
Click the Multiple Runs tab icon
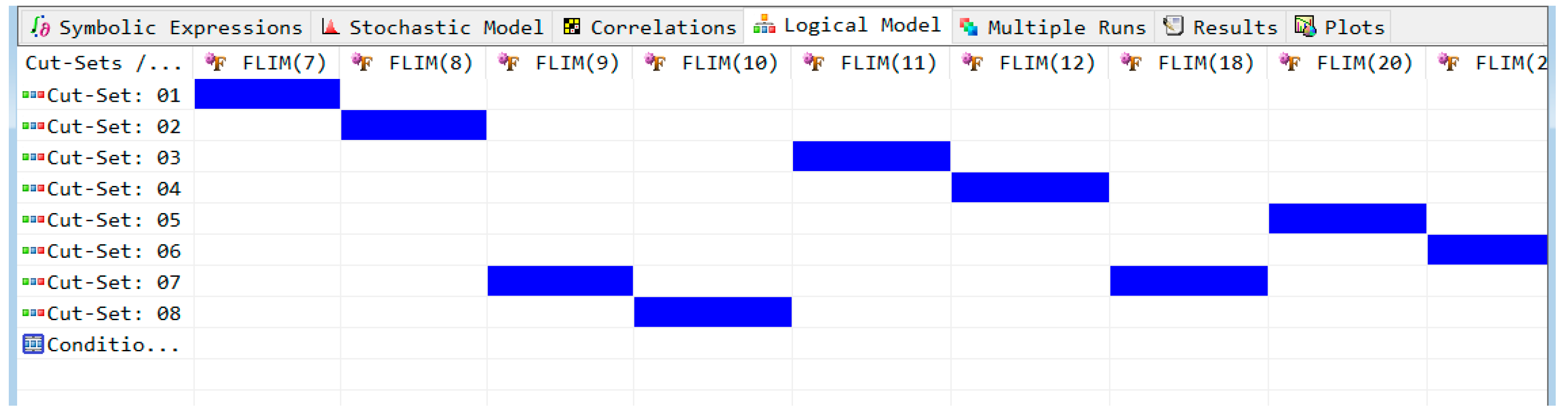(x=968, y=27)
